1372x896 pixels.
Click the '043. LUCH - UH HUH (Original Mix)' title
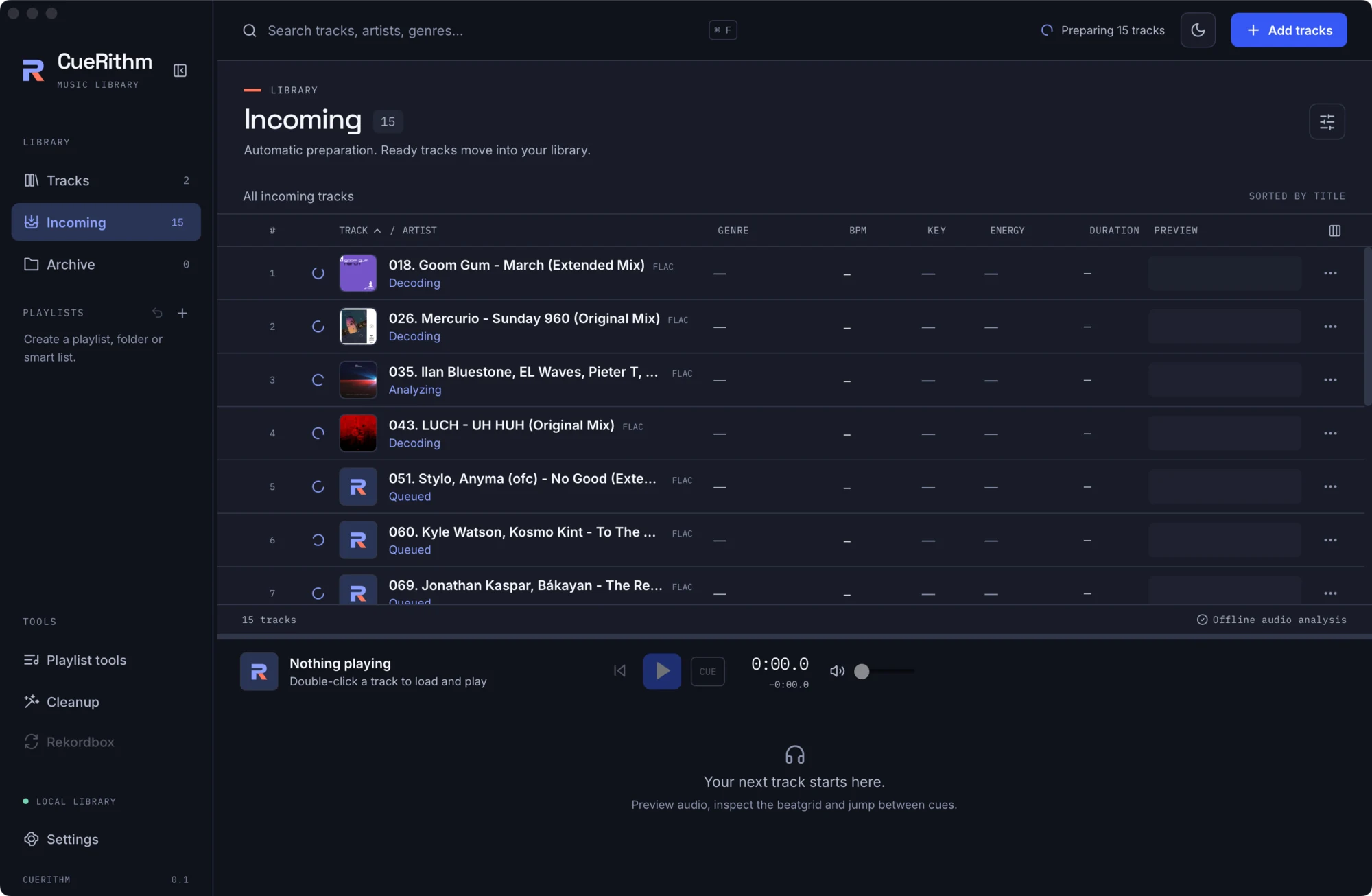(501, 425)
